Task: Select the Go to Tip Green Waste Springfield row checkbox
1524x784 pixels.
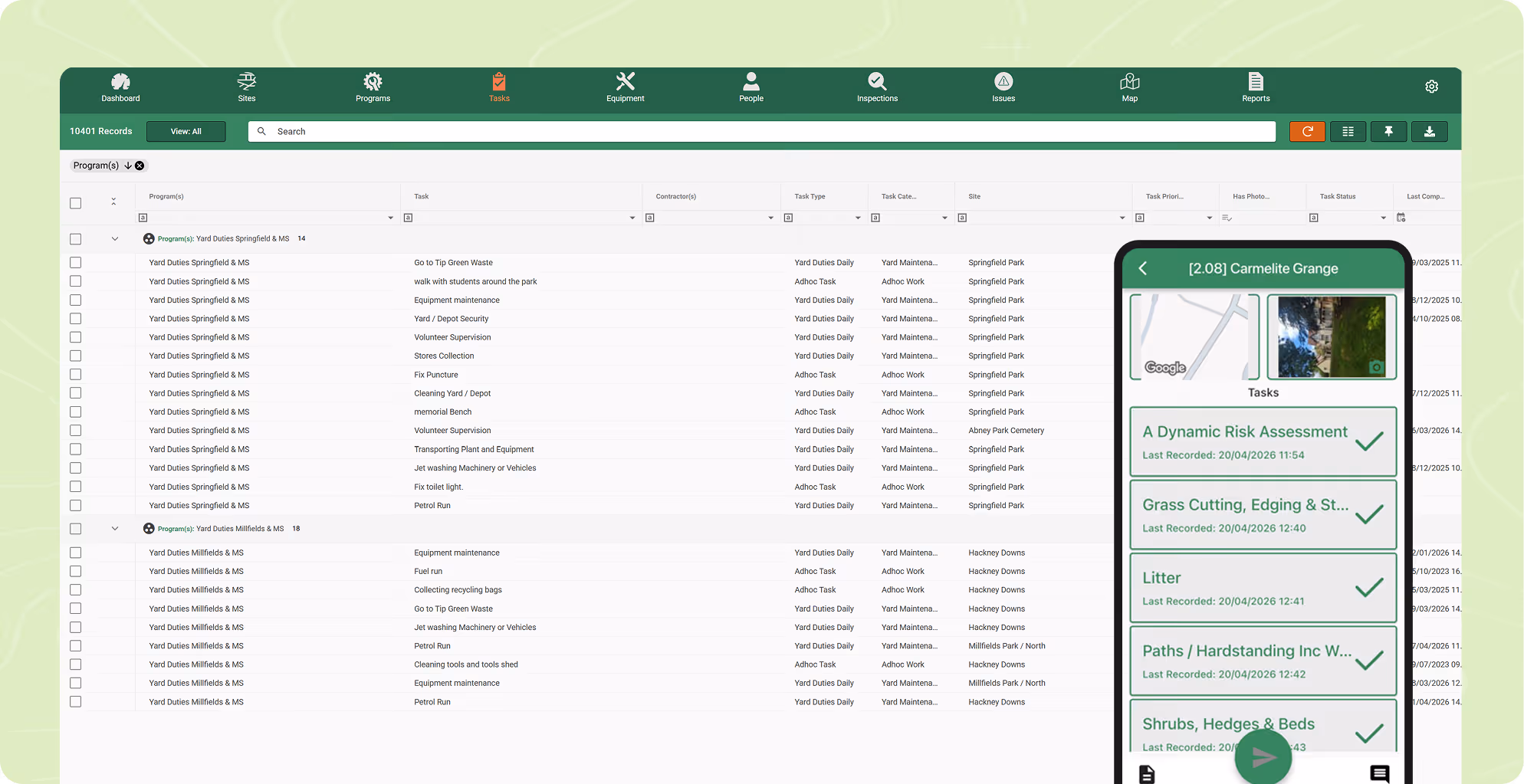Action: 75,263
